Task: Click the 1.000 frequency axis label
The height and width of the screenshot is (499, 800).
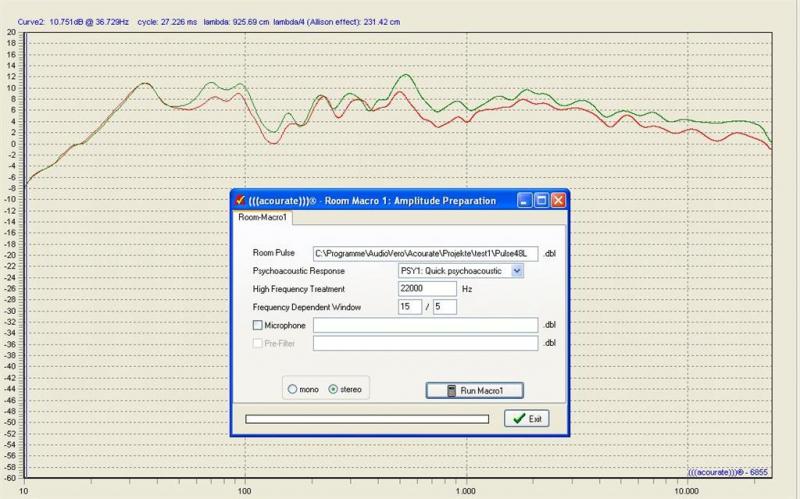Action: pyautogui.click(x=465, y=491)
